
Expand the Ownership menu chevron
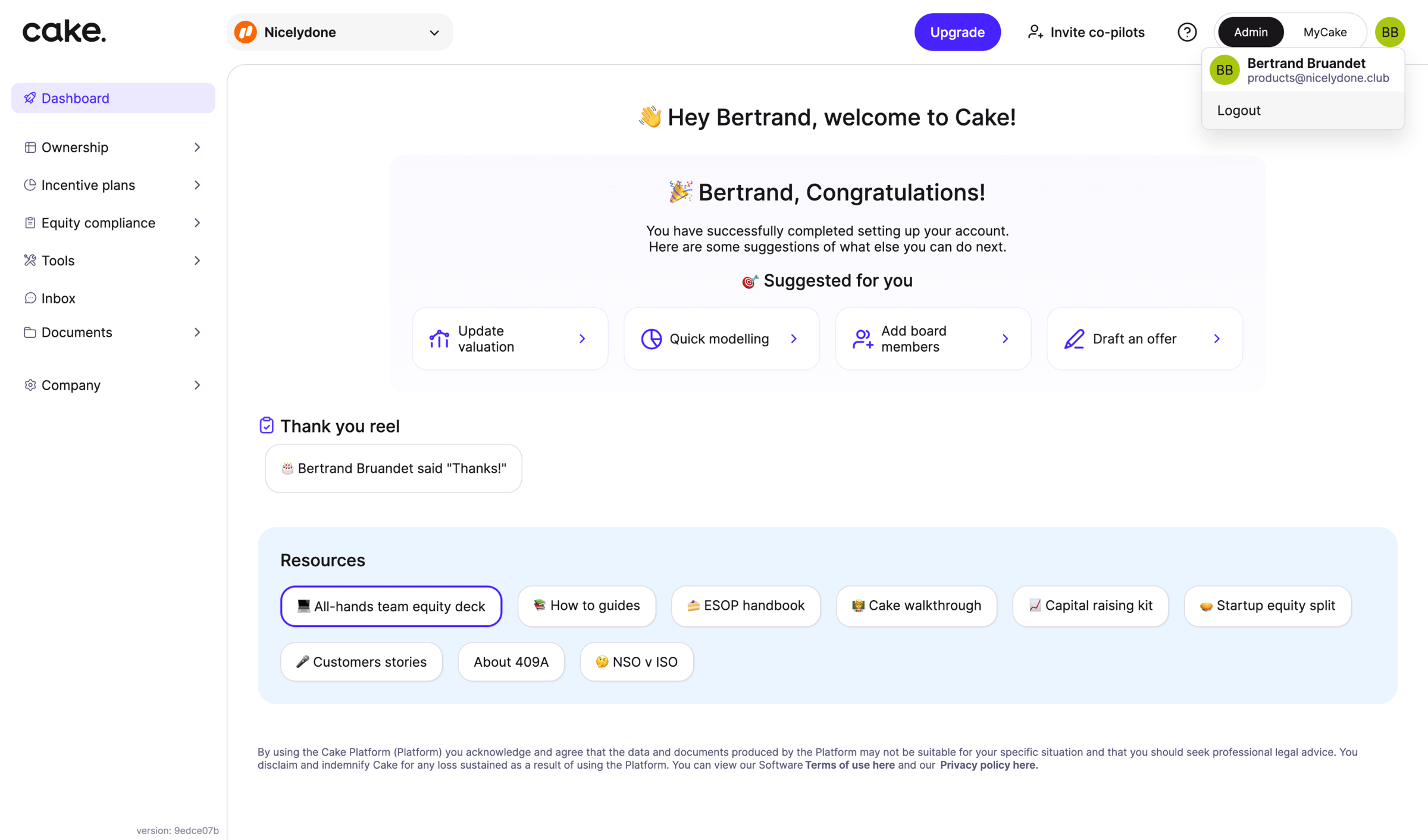click(197, 148)
